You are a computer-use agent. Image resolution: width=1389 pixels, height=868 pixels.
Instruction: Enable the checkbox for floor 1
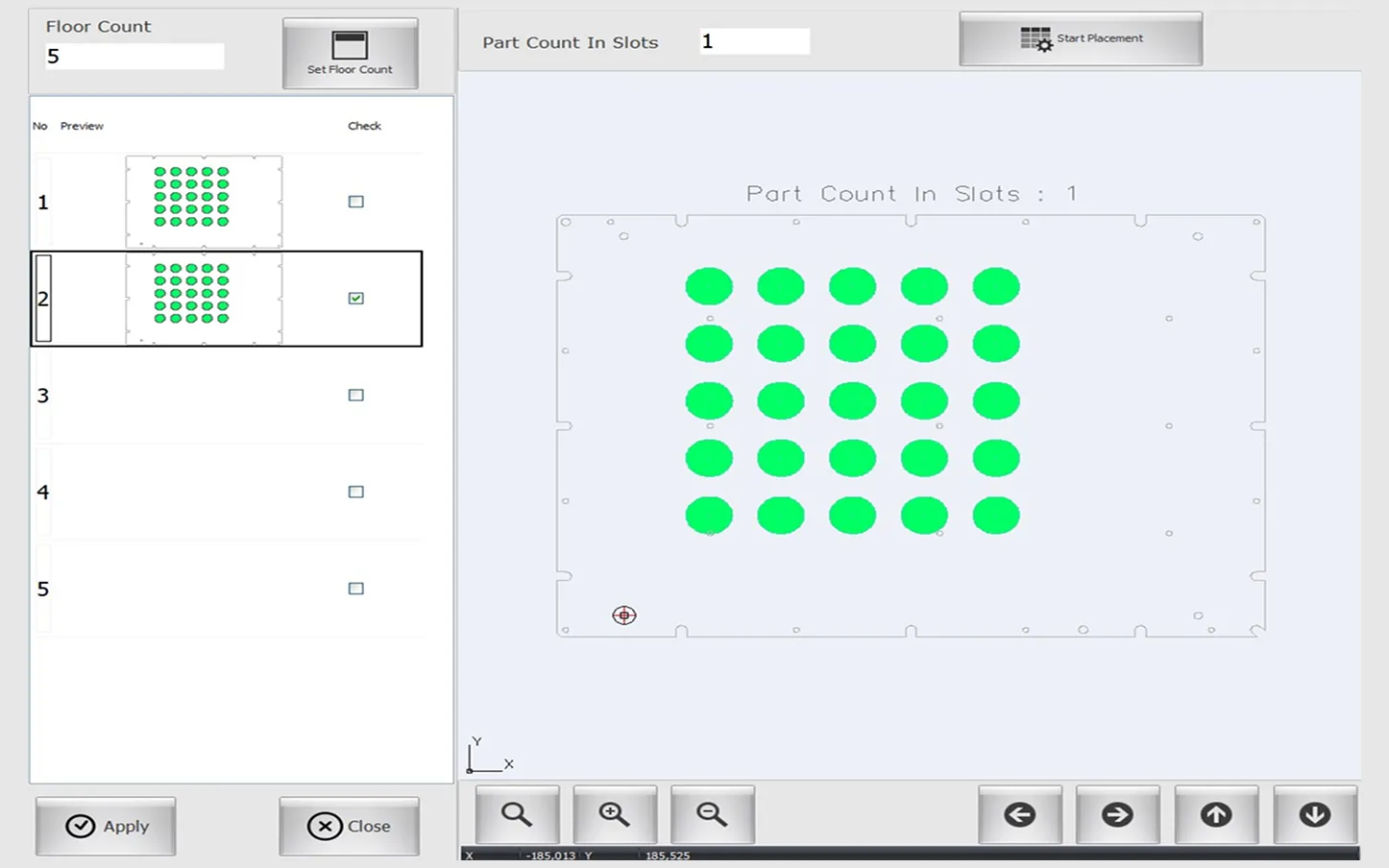coord(356,202)
